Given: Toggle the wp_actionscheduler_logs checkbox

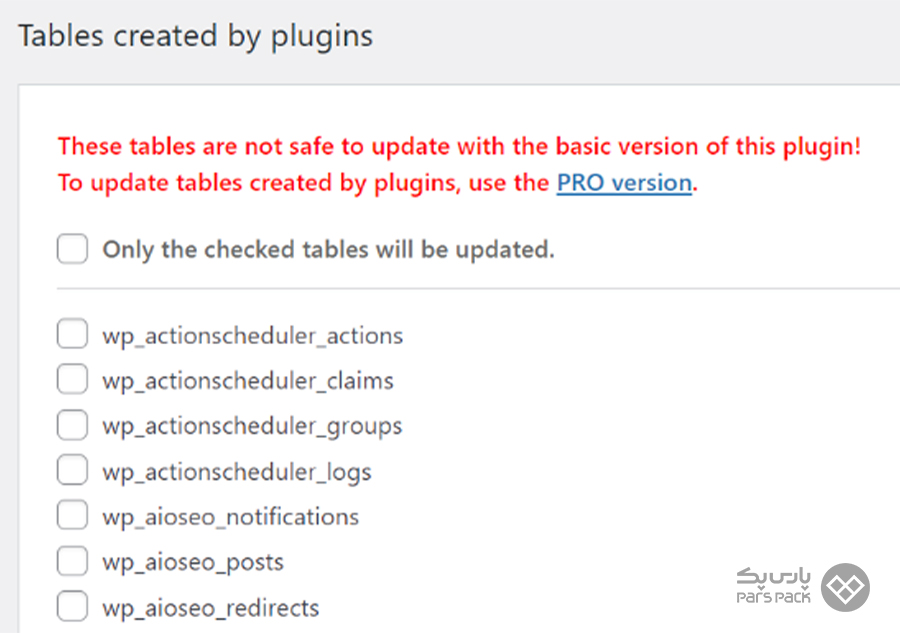Looking at the screenshot, I should (x=72, y=470).
